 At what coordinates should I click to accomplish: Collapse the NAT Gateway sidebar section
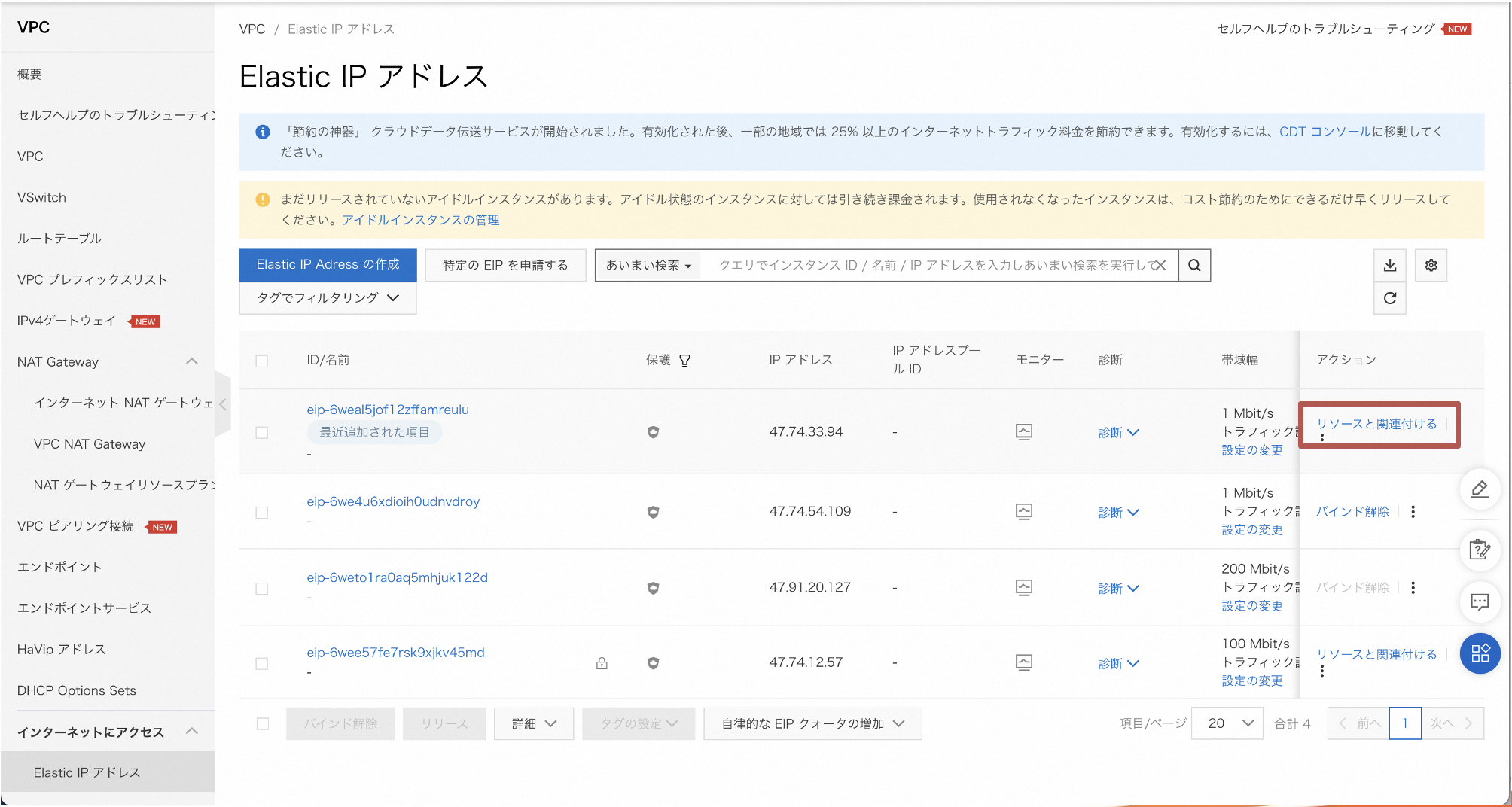point(192,361)
